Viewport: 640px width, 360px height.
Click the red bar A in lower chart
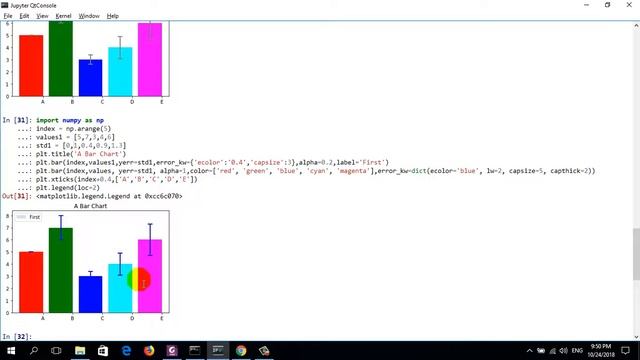[x=31, y=282]
